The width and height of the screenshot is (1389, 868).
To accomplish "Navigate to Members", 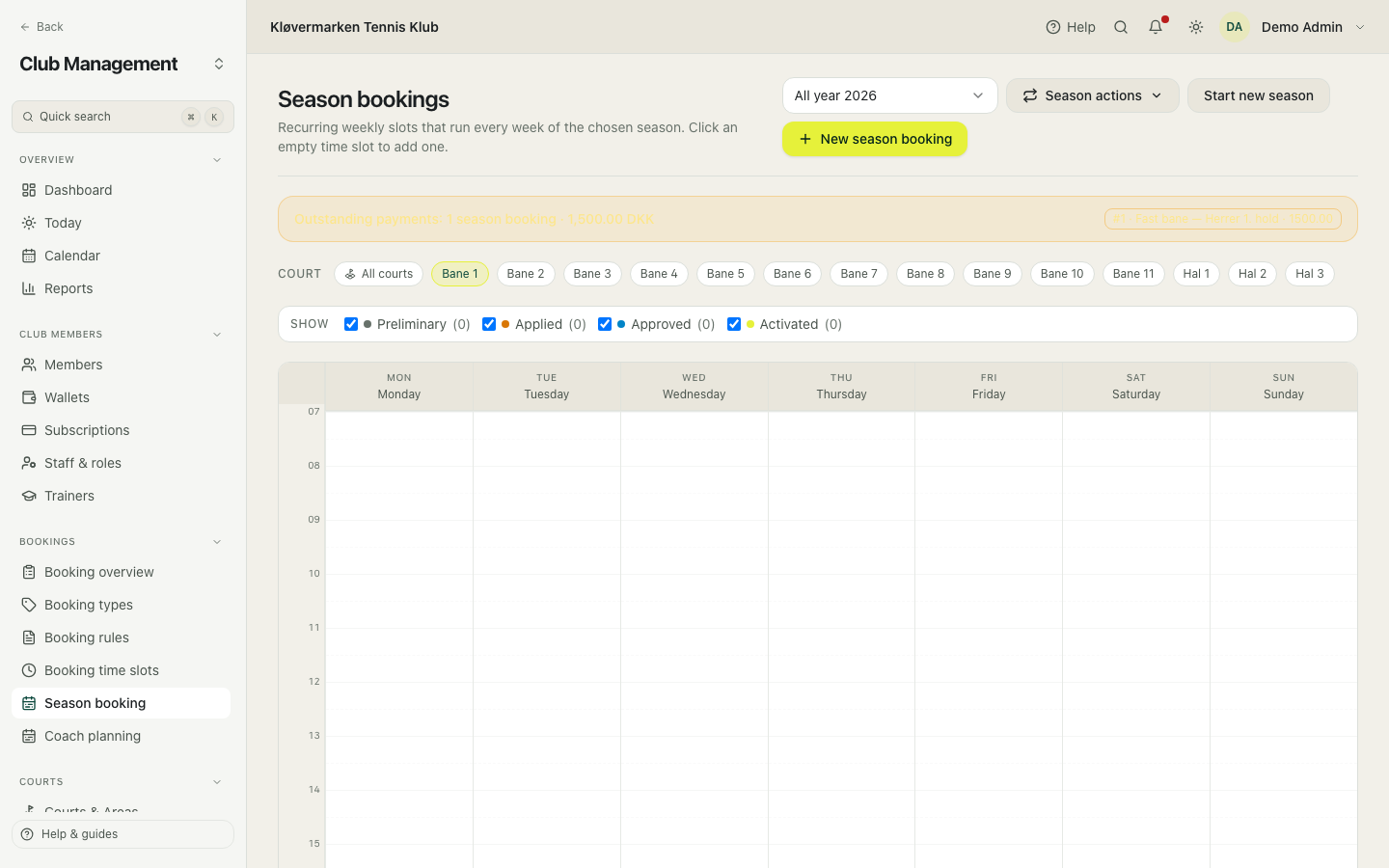I will 122,365.
